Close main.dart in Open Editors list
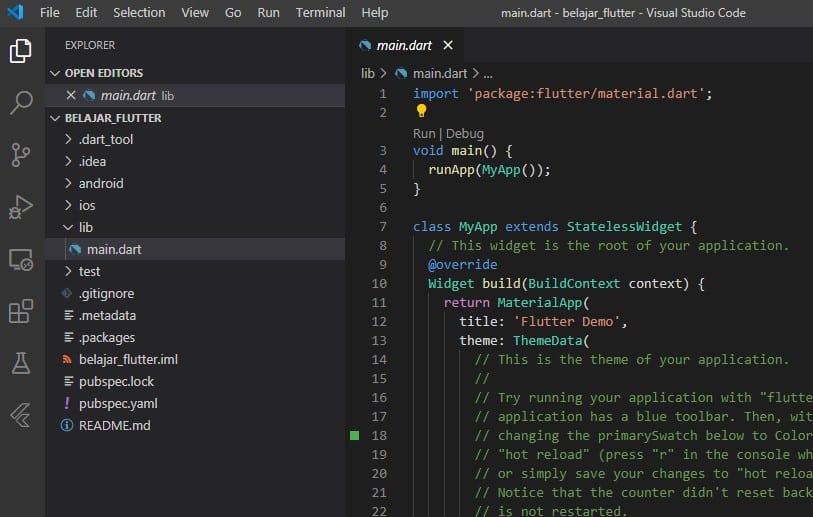Viewport: 813px width, 517px height. pyautogui.click(x=71, y=95)
